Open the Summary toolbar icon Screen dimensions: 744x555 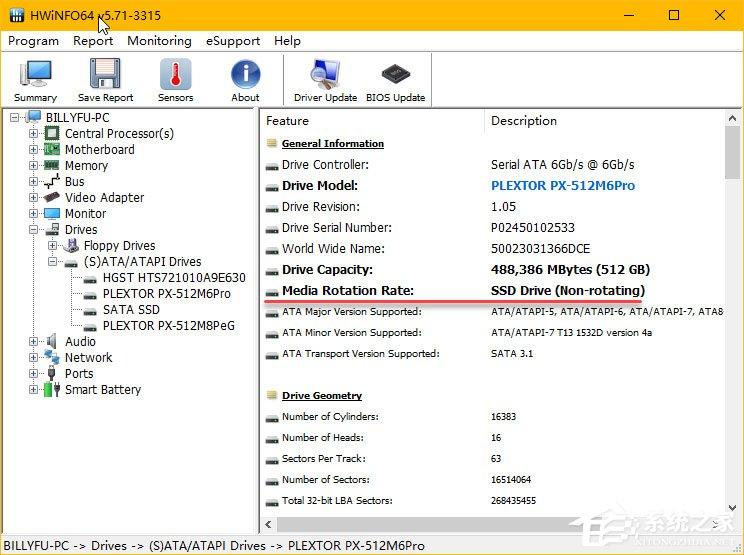tap(35, 80)
